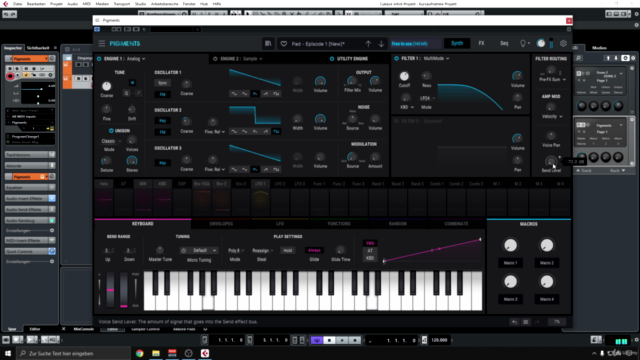Viewport: 640px width, 360px height.
Task: Open Engine 2 Sample type dropdown
Action: click(253, 59)
